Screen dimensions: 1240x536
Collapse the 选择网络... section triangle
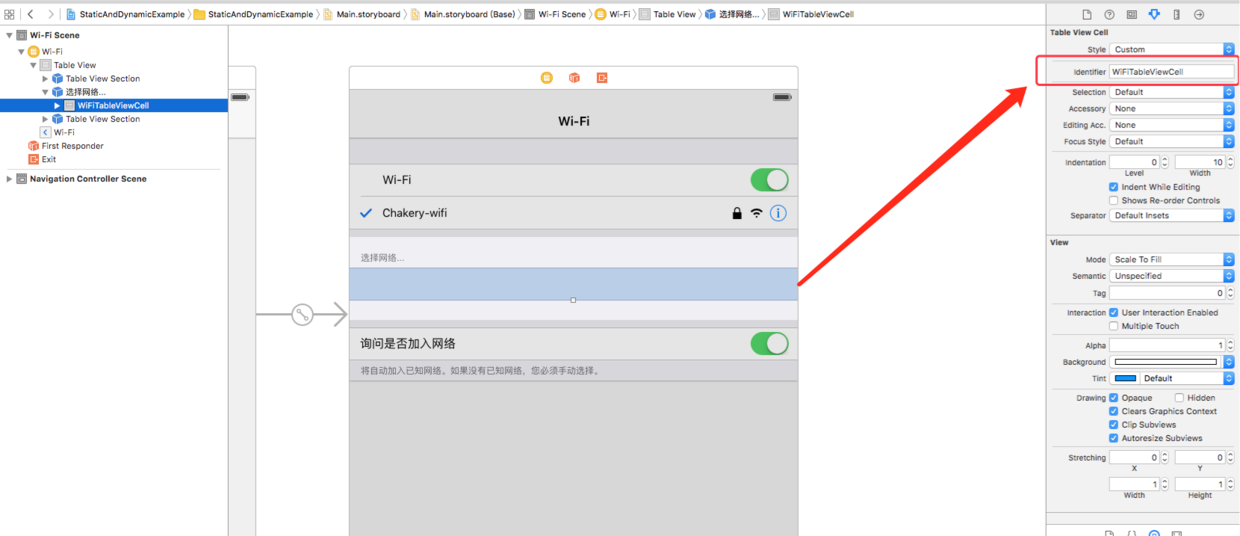[x=45, y=92]
